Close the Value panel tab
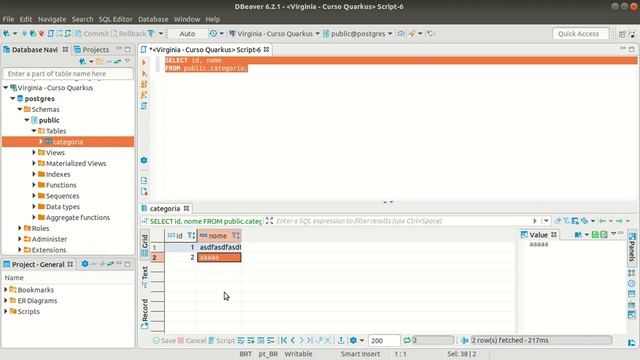 coord(554,235)
